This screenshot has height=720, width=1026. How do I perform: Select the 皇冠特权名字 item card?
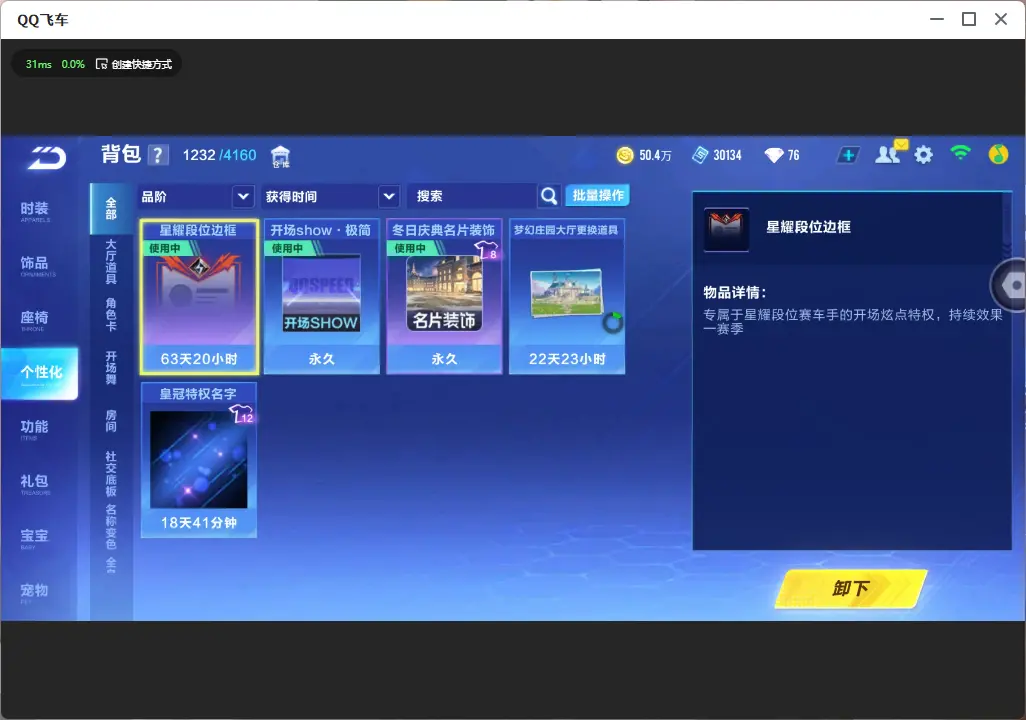(x=199, y=460)
